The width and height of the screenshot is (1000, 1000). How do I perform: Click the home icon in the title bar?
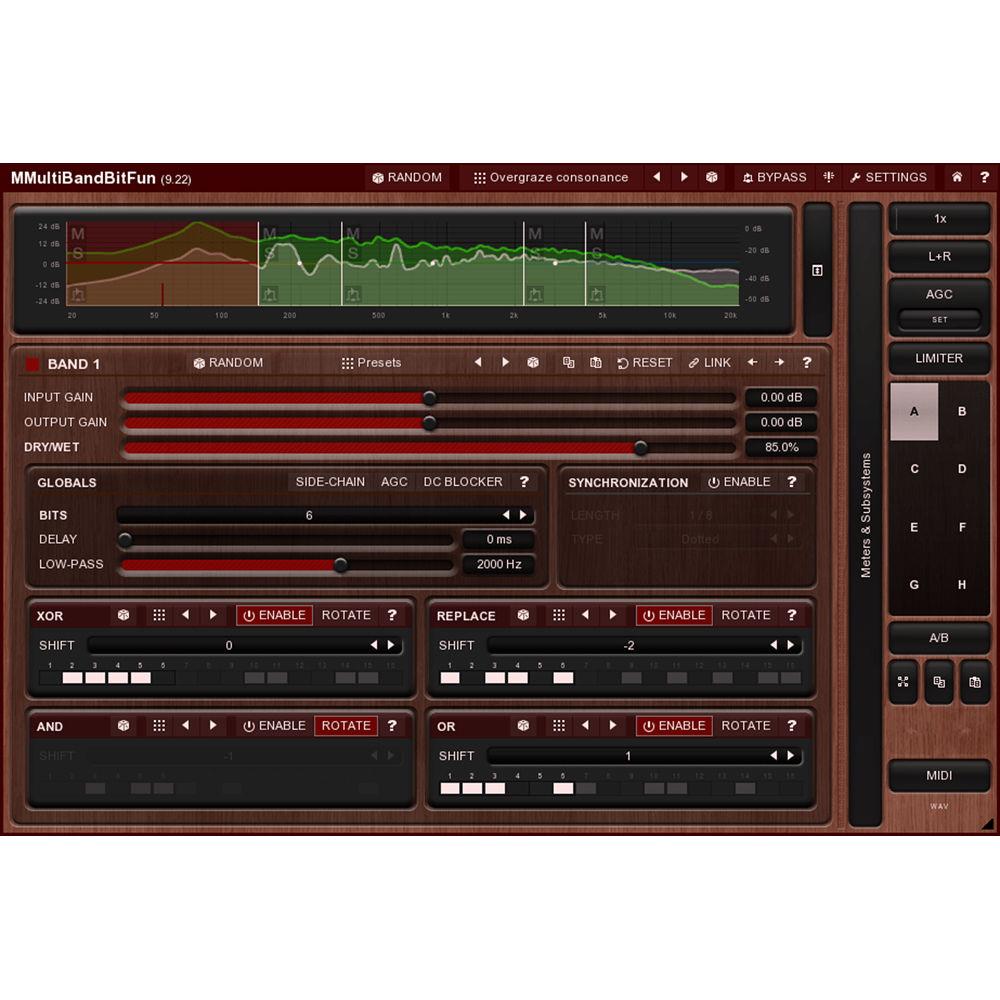click(x=956, y=177)
